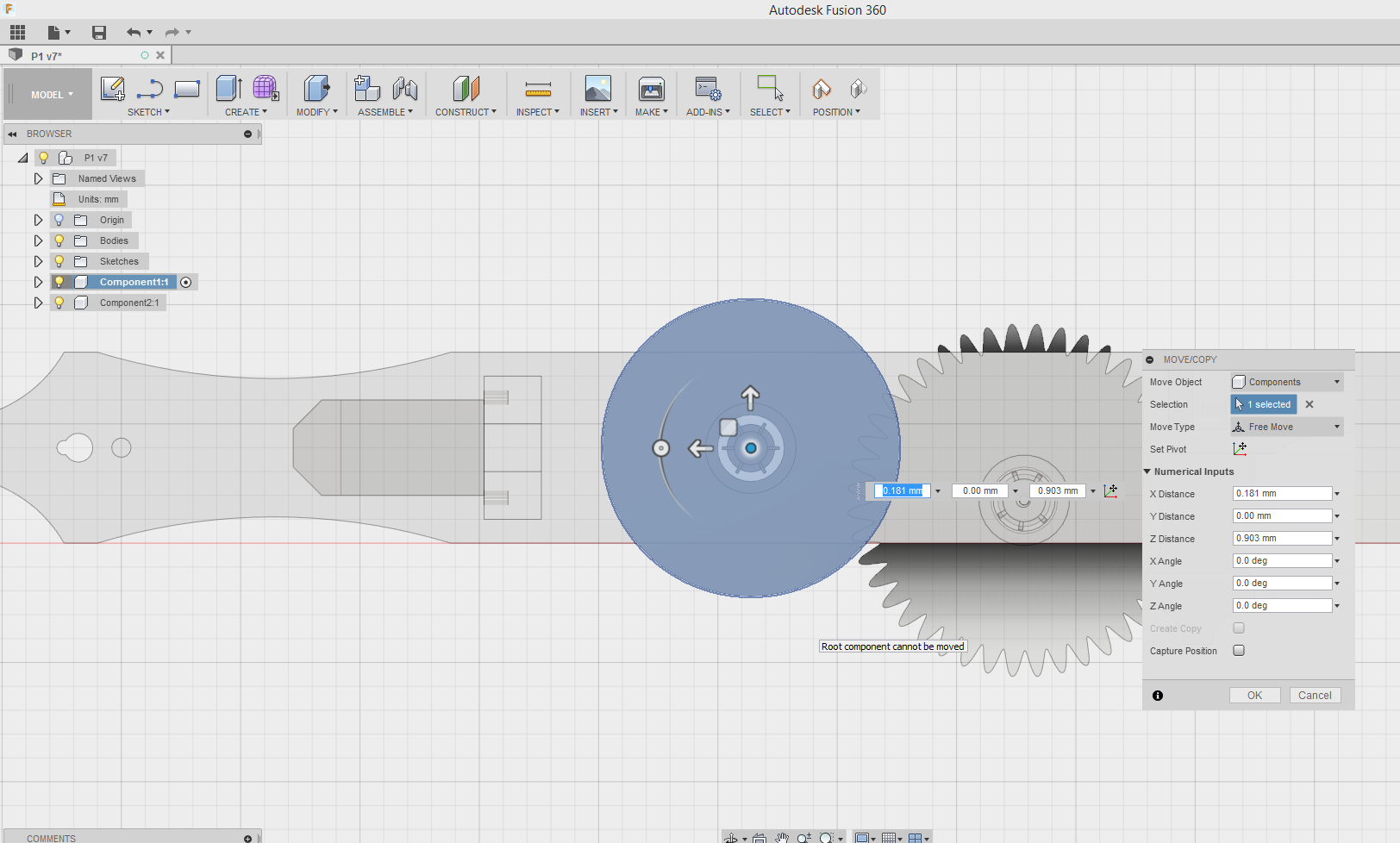Select the Create Sketch tool
The image size is (1400, 843).
pos(112,88)
